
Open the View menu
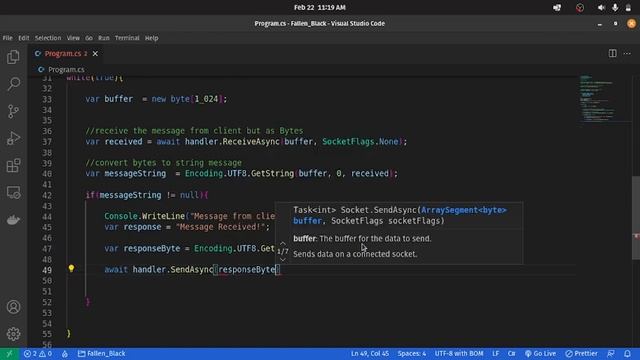tap(73, 38)
